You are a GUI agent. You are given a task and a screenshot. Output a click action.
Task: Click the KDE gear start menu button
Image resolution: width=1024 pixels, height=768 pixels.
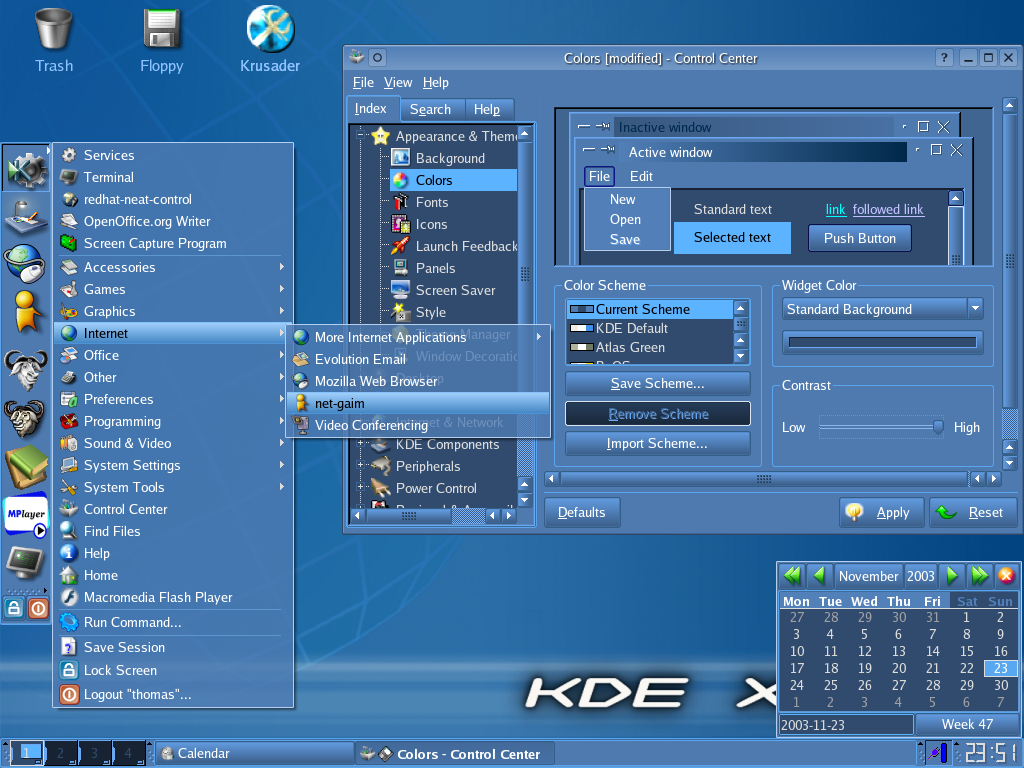point(25,168)
